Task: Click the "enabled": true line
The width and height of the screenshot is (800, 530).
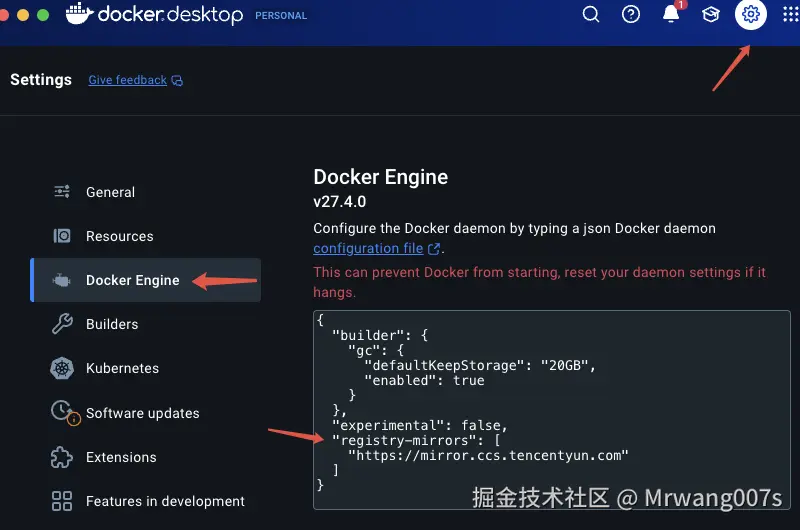Action: tap(424, 380)
